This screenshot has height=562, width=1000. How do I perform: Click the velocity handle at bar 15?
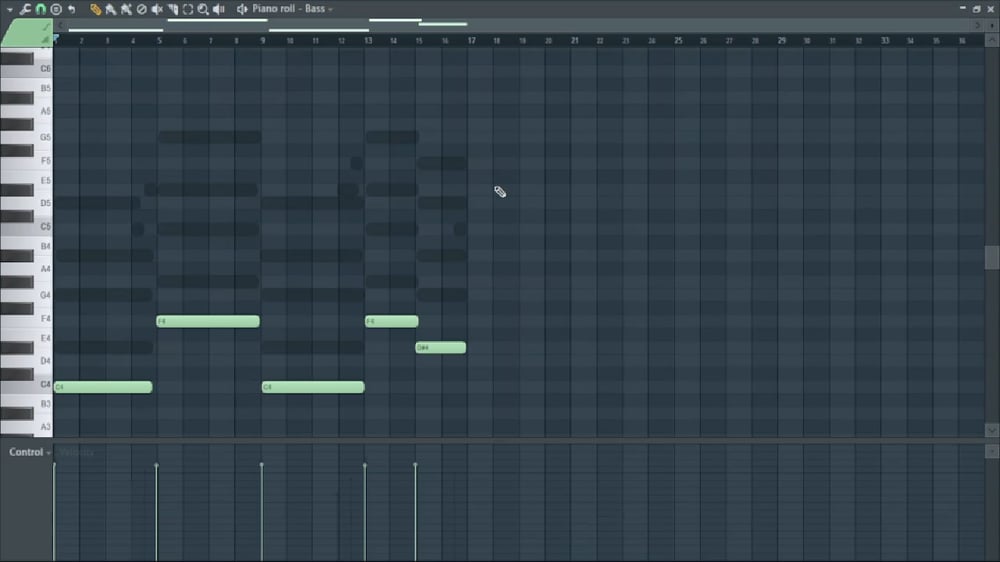(415, 466)
